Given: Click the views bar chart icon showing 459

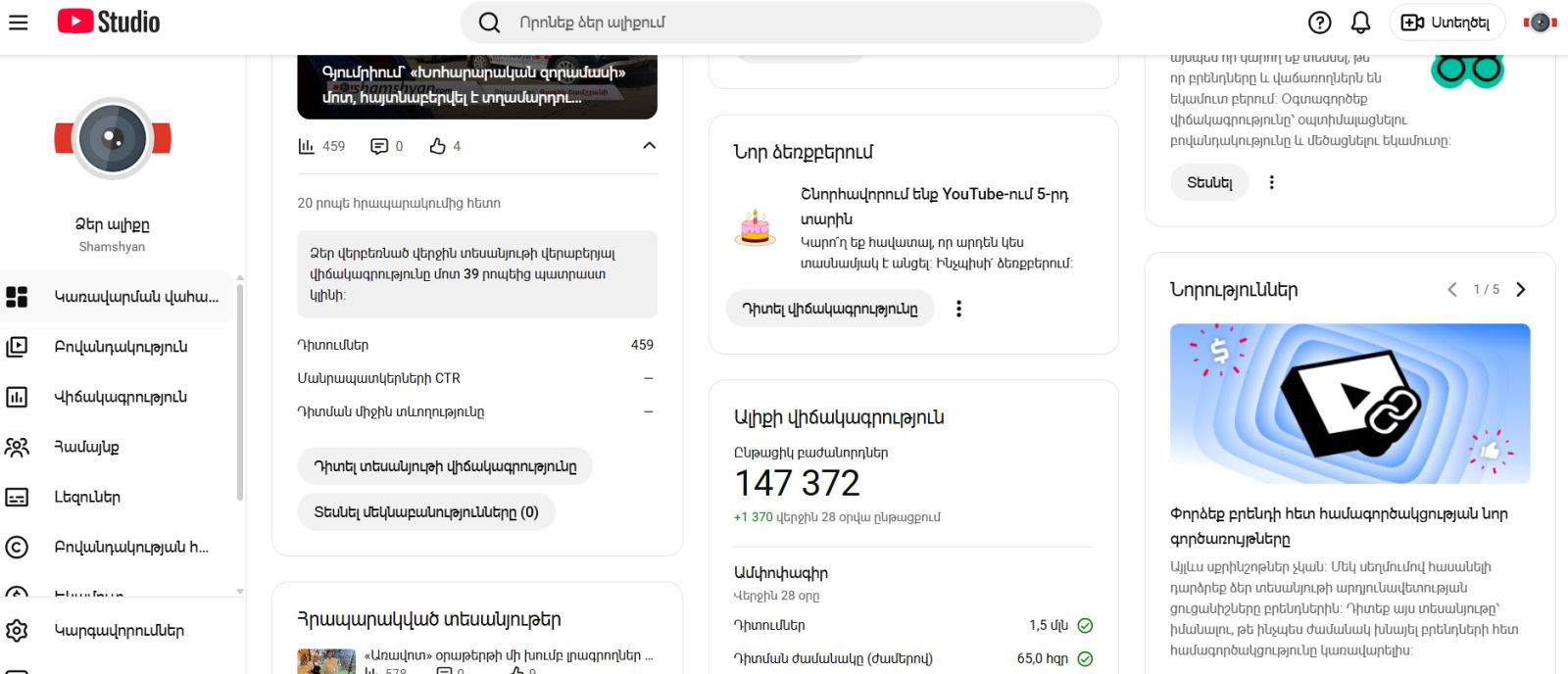Looking at the screenshot, I should (307, 146).
